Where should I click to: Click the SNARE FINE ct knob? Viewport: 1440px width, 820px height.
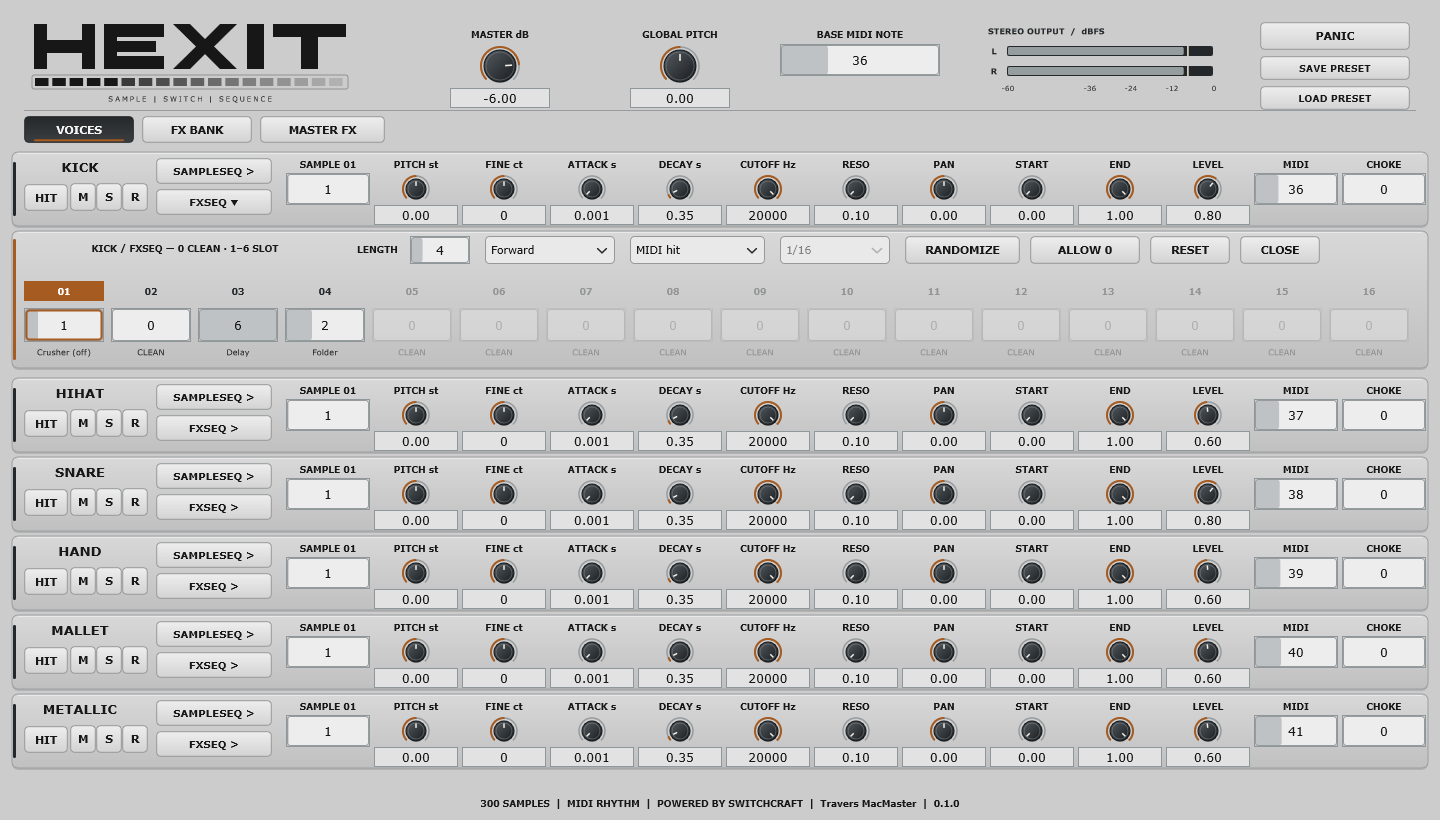(504, 494)
